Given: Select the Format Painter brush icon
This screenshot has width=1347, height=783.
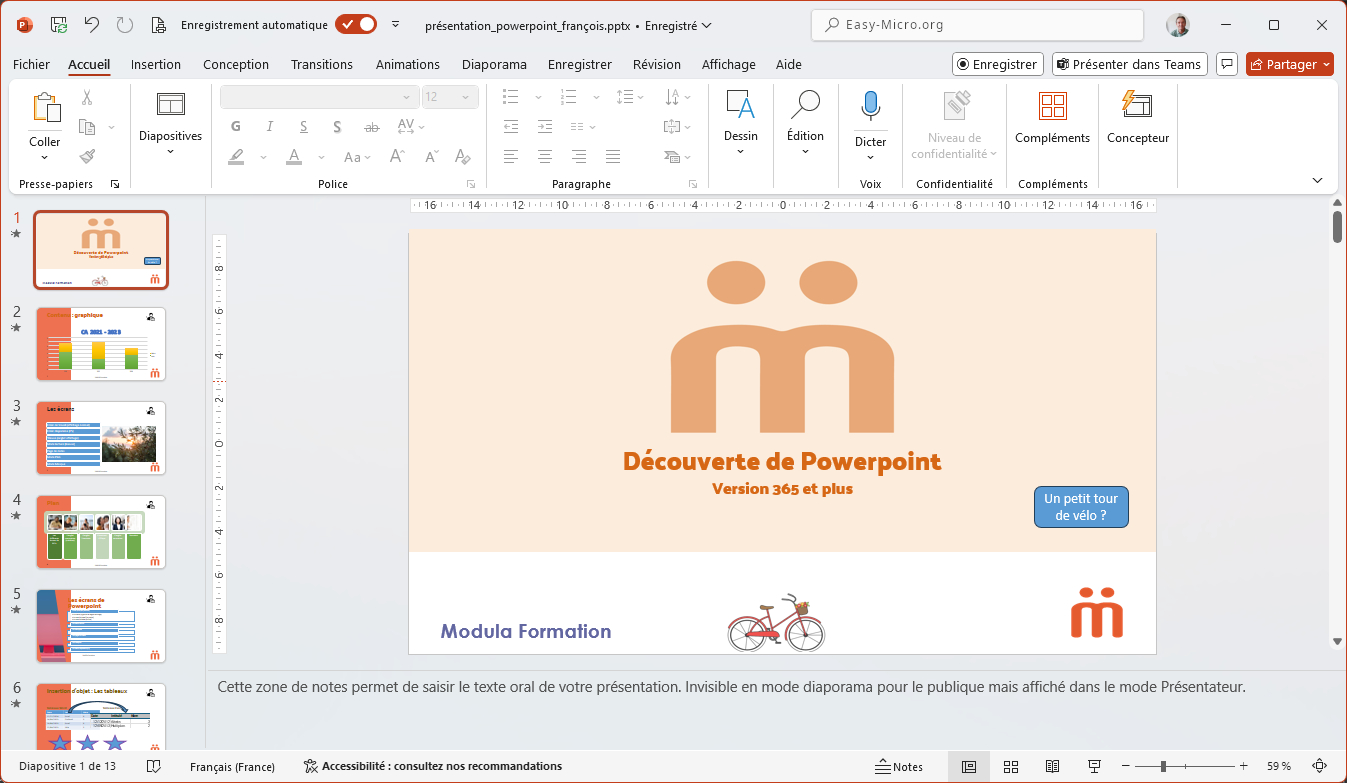Looking at the screenshot, I should (x=87, y=156).
